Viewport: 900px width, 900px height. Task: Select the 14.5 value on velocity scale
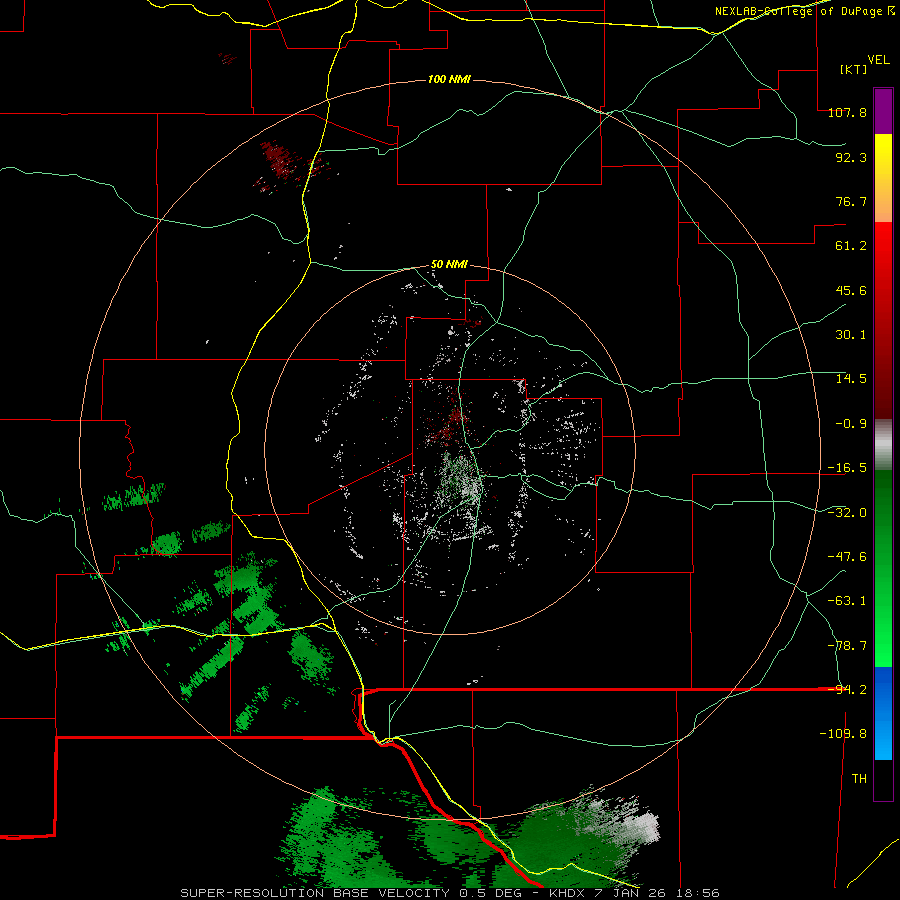(x=851, y=379)
